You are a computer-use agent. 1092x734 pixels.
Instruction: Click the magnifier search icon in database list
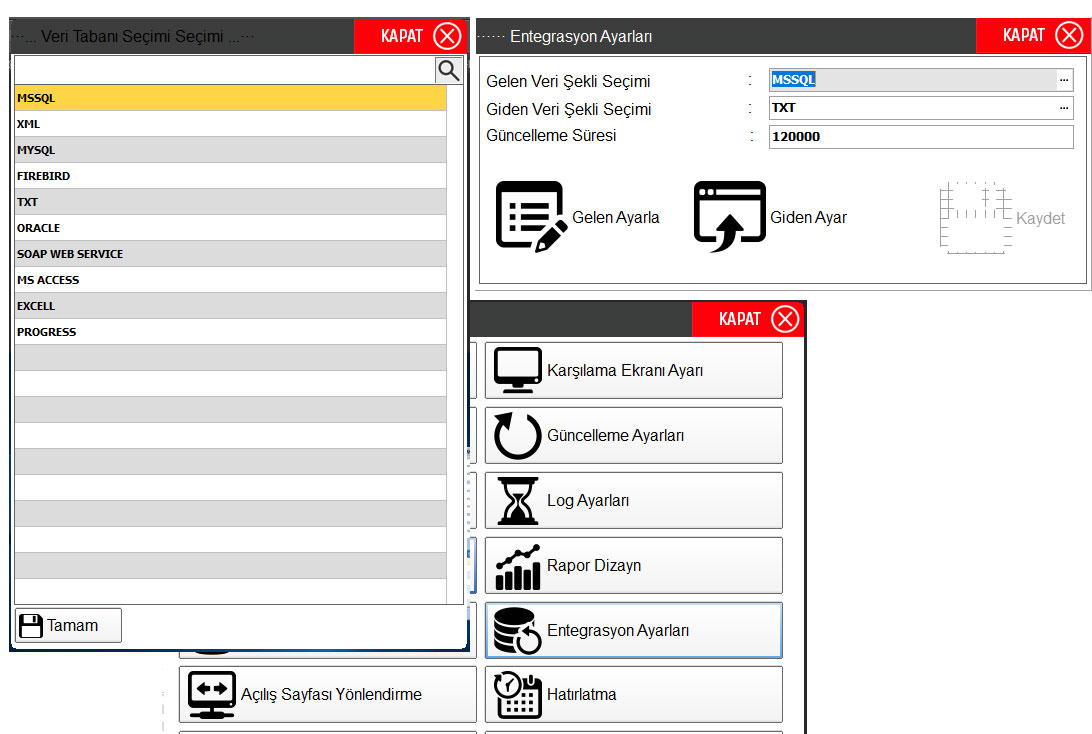(x=448, y=70)
